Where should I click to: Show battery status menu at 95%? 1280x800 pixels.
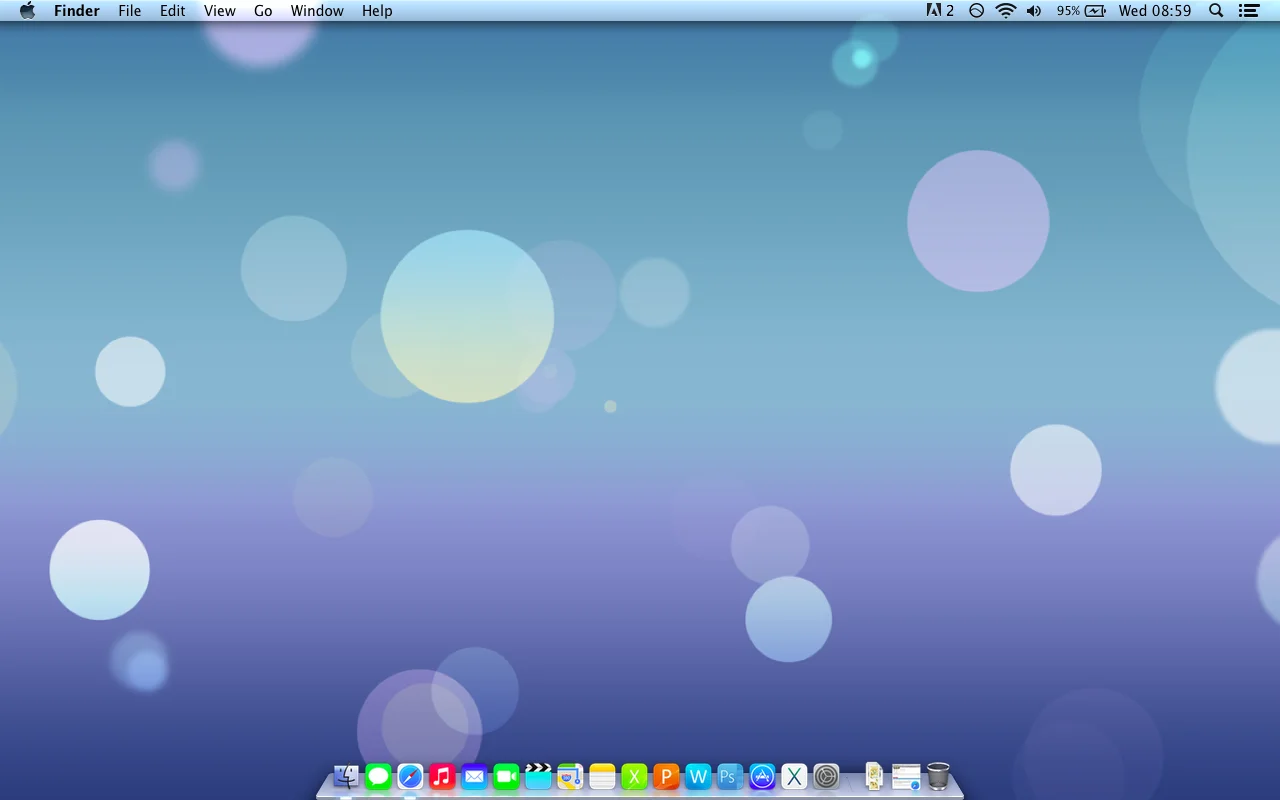[1081, 11]
